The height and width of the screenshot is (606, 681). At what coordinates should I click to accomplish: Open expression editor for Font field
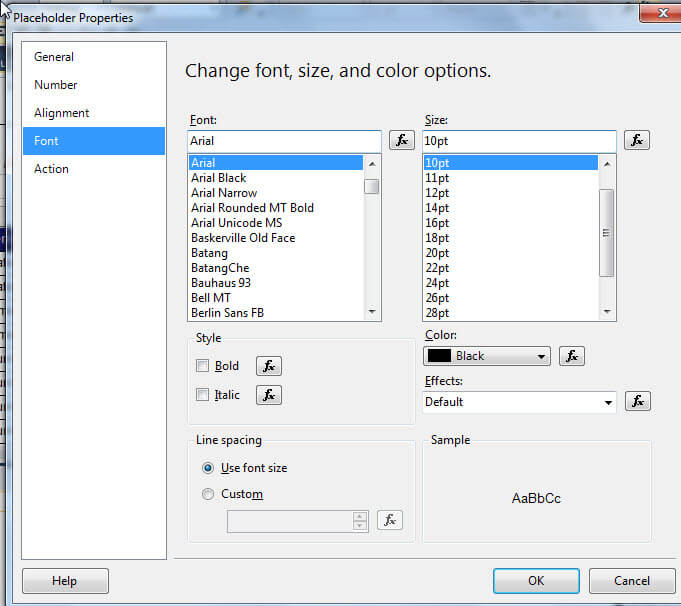[402, 141]
